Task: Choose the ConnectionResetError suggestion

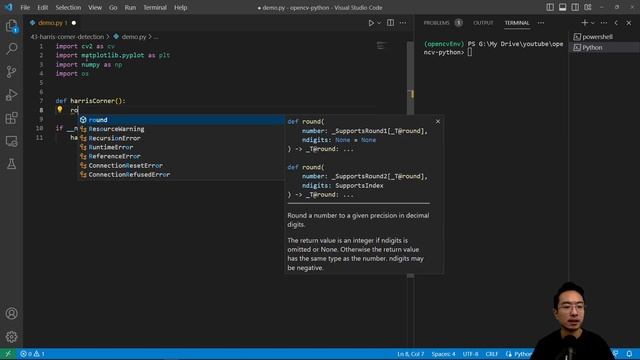Action: pyautogui.click(x=182, y=165)
